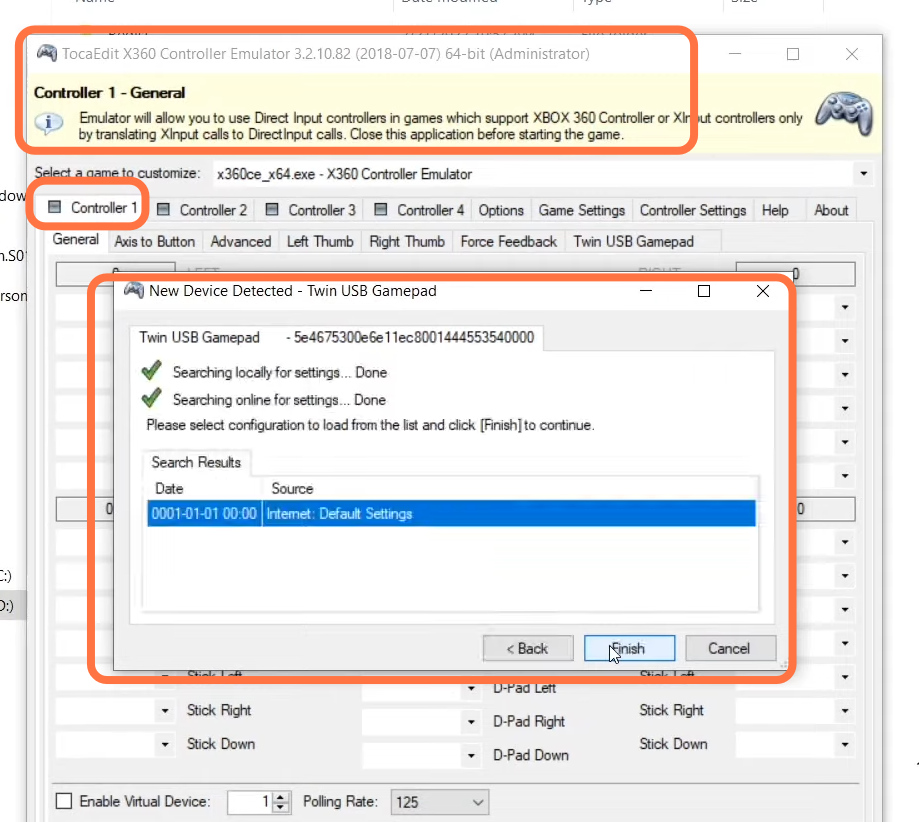Click the 0001-01-01 00:00 date cell

[x=204, y=514]
